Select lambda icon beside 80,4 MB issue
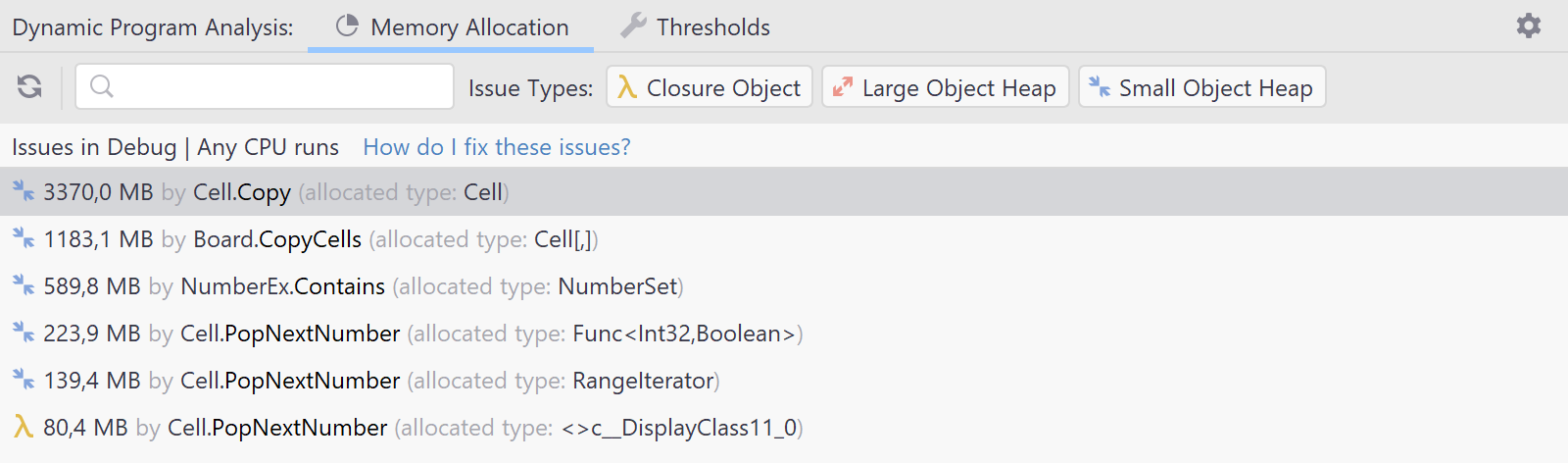The image size is (1568, 463). 24,427
